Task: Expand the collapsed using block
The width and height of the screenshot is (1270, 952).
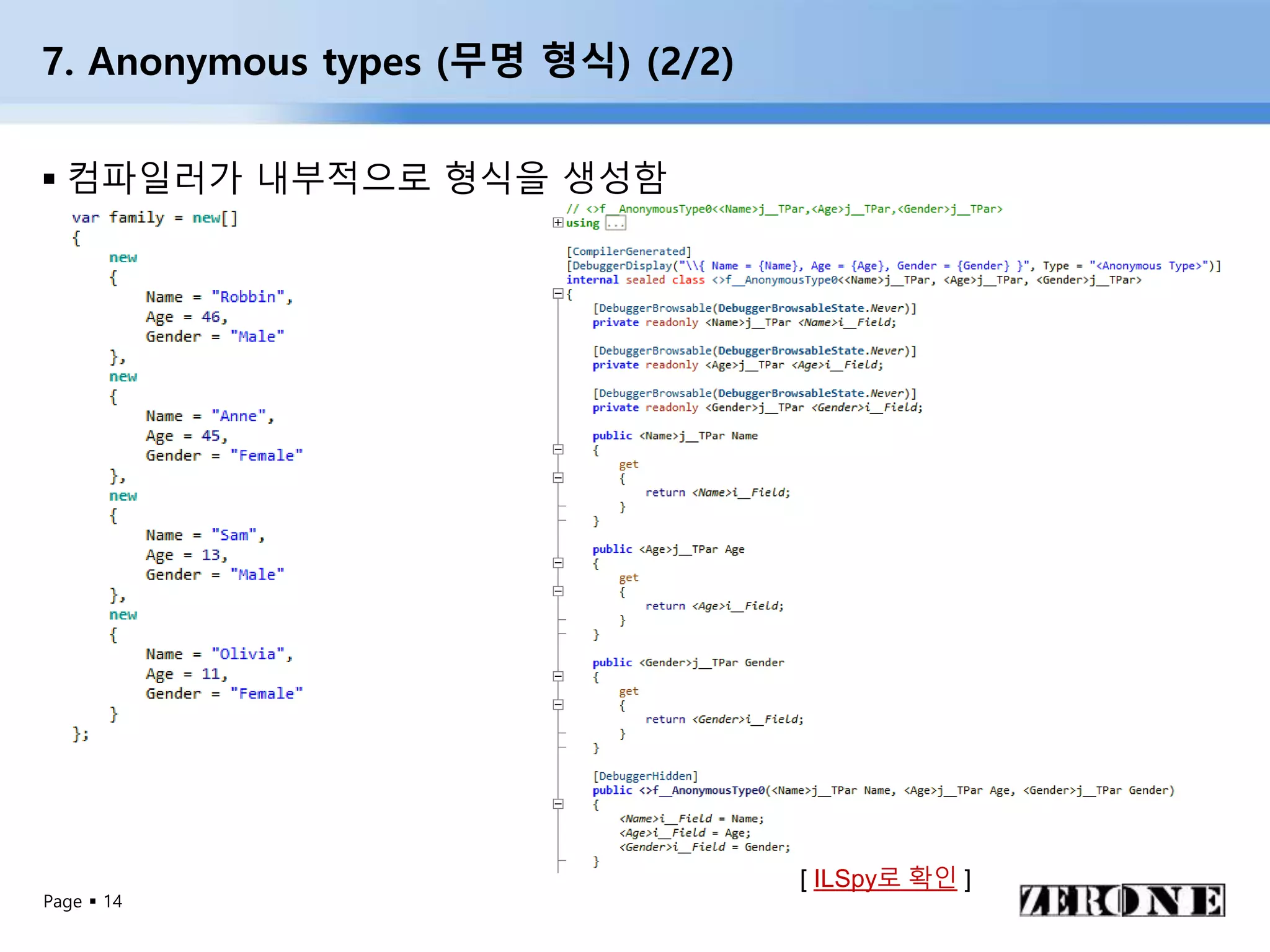Action: pyautogui.click(x=558, y=223)
